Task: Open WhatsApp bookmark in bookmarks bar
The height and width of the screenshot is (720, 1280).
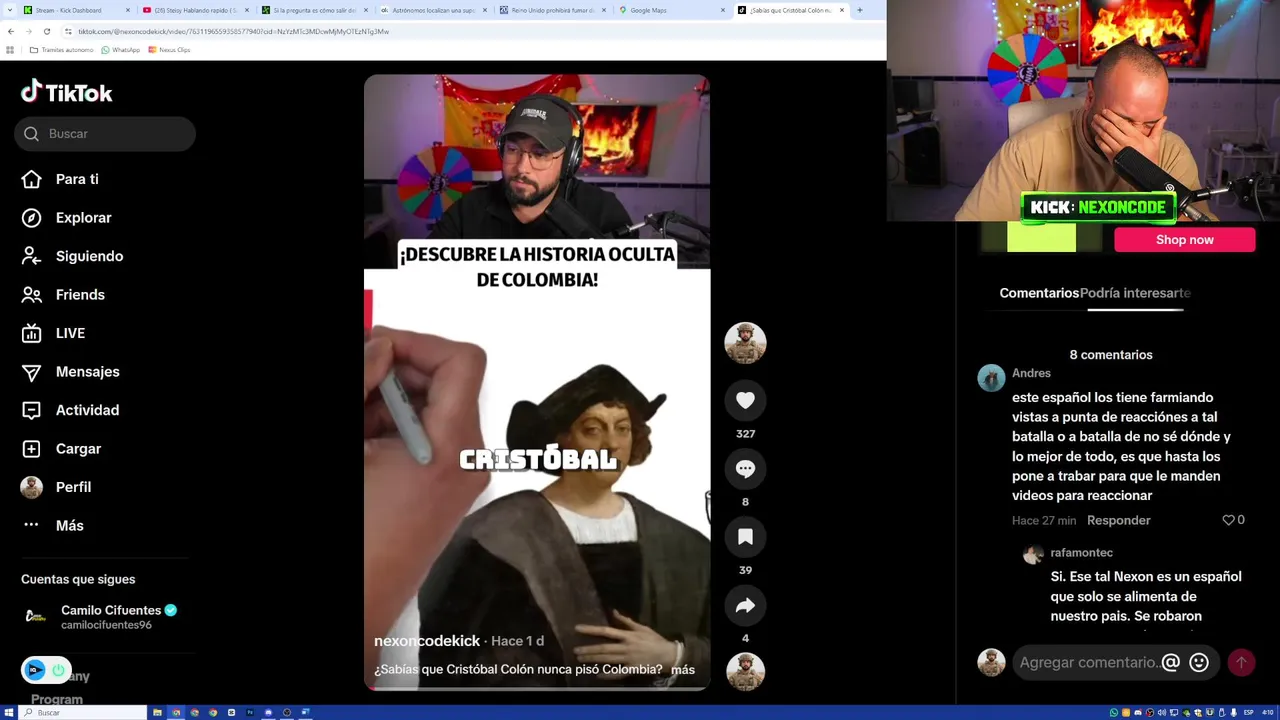Action: coord(121,50)
